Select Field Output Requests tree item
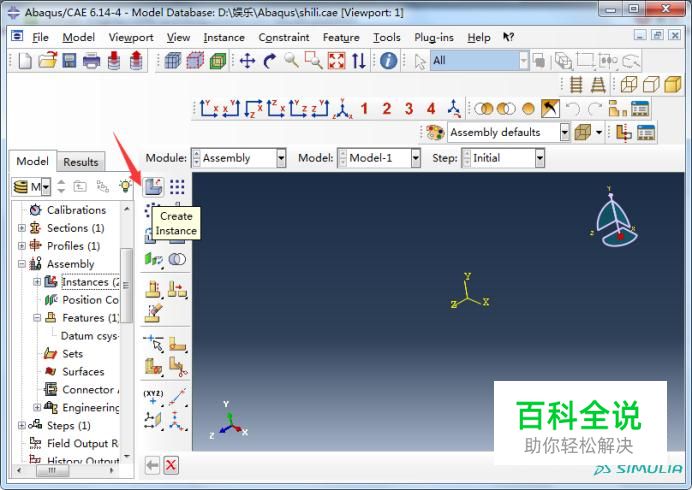This screenshot has height=490, width=692. [x=83, y=443]
